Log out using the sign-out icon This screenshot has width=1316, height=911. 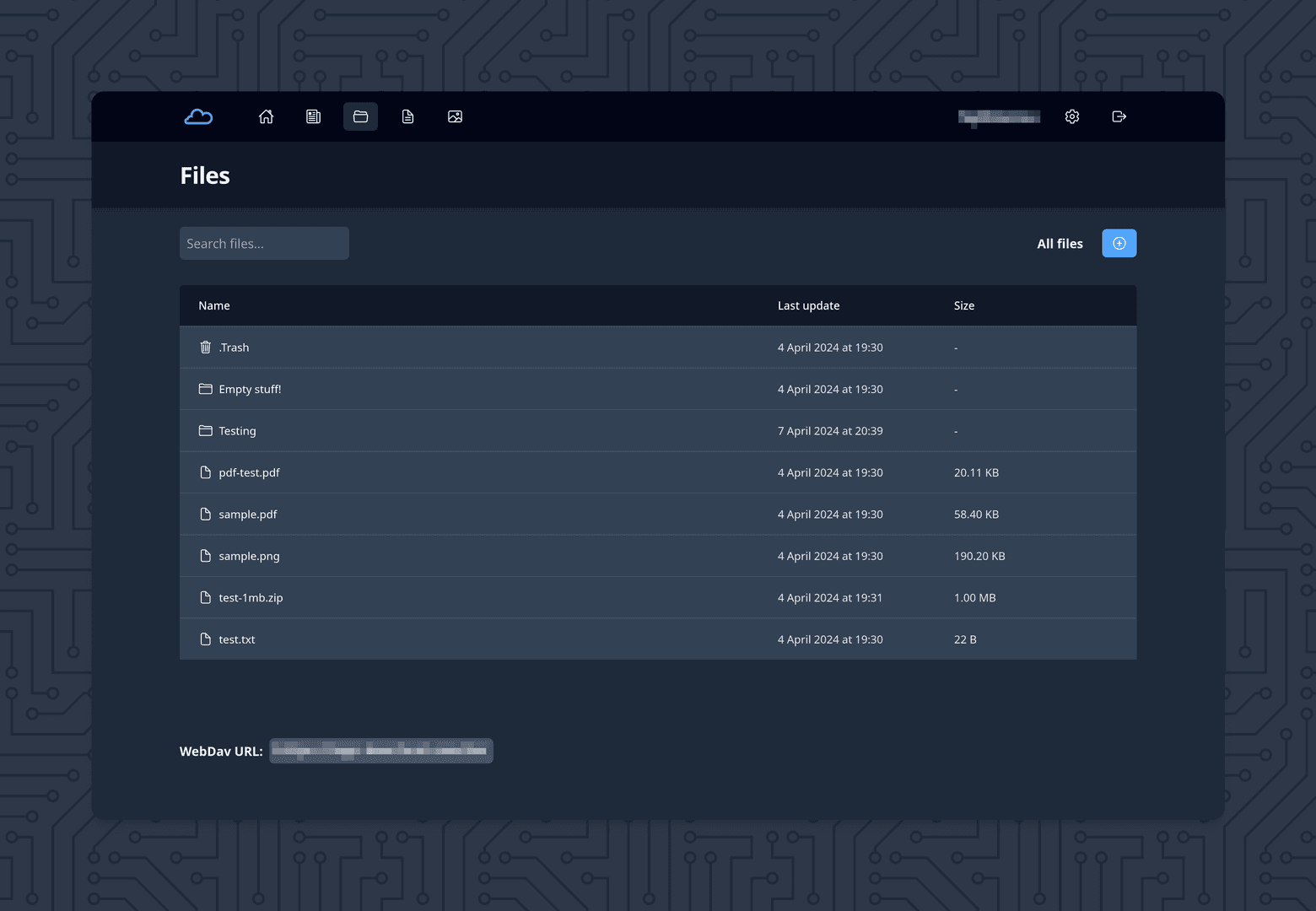click(x=1119, y=116)
